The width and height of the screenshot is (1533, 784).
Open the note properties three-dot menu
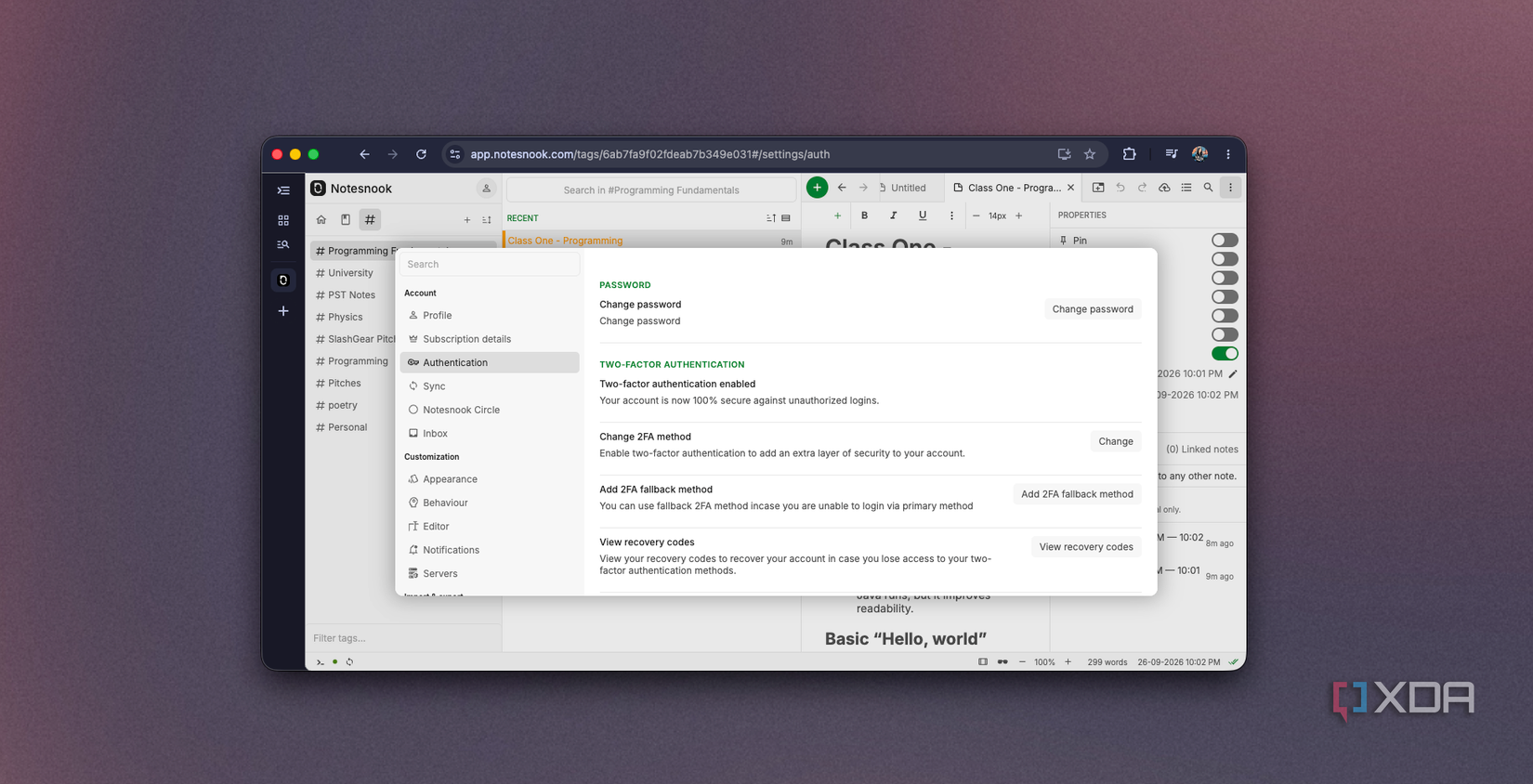[x=1230, y=188]
